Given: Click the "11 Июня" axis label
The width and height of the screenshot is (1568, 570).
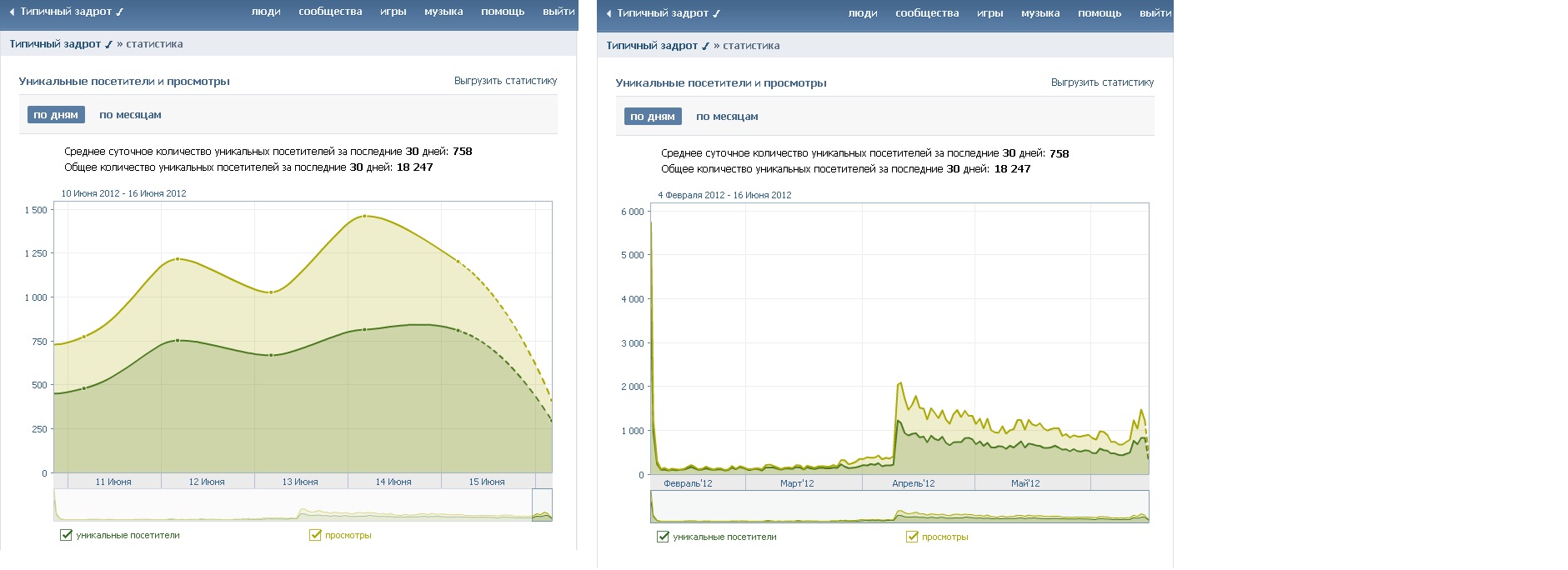Looking at the screenshot, I should point(113,482).
